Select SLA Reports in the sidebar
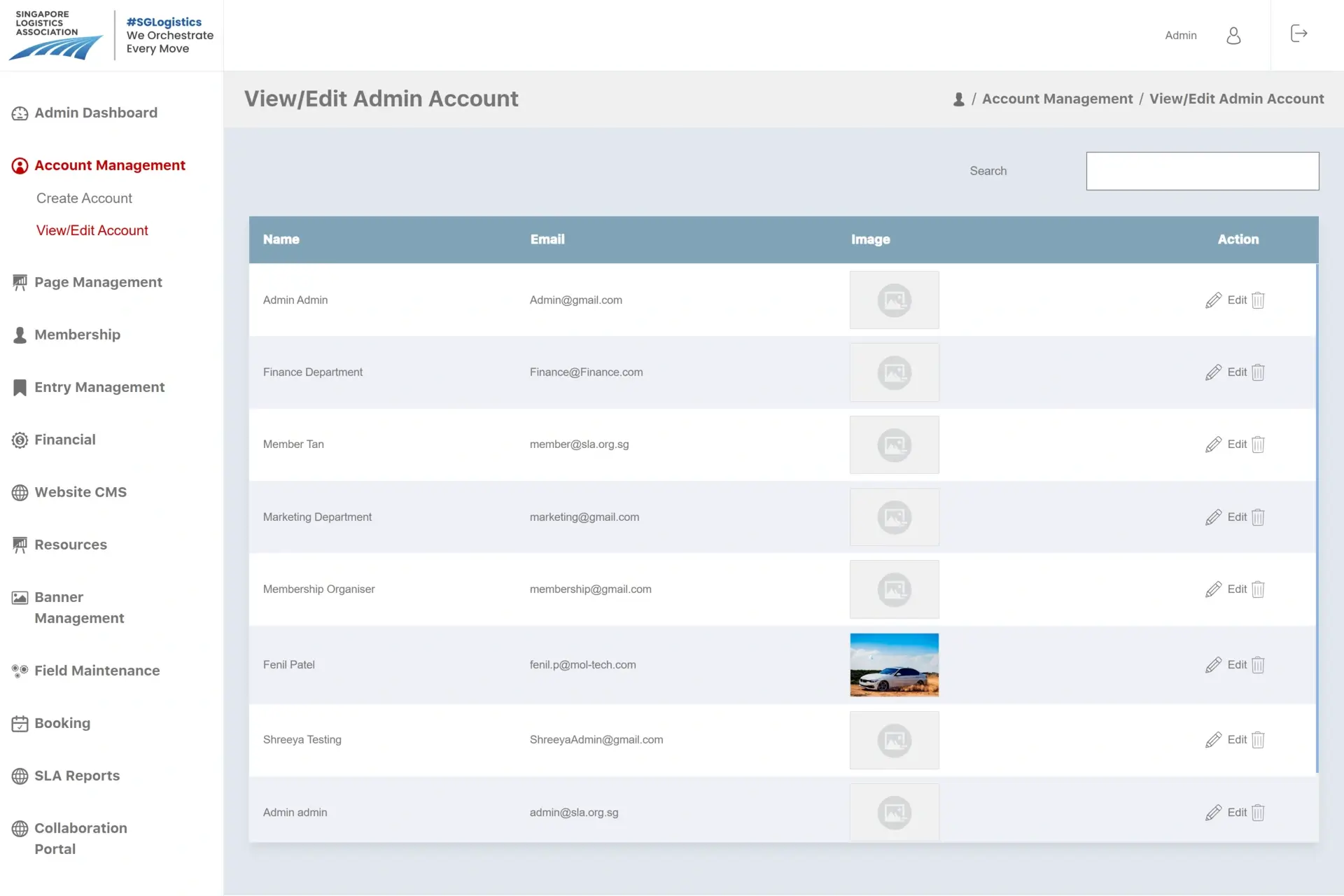The width and height of the screenshot is (1344, 896). [76, 776]
